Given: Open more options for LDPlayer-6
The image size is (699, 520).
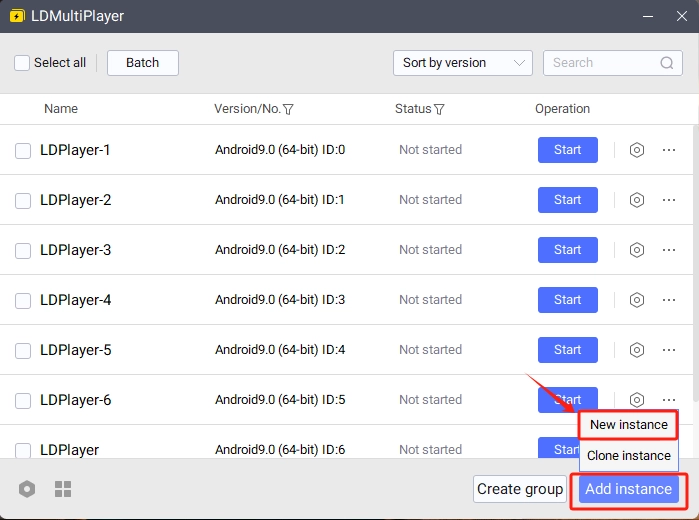Looking at the screenshot, I should [x=669, y=399].
